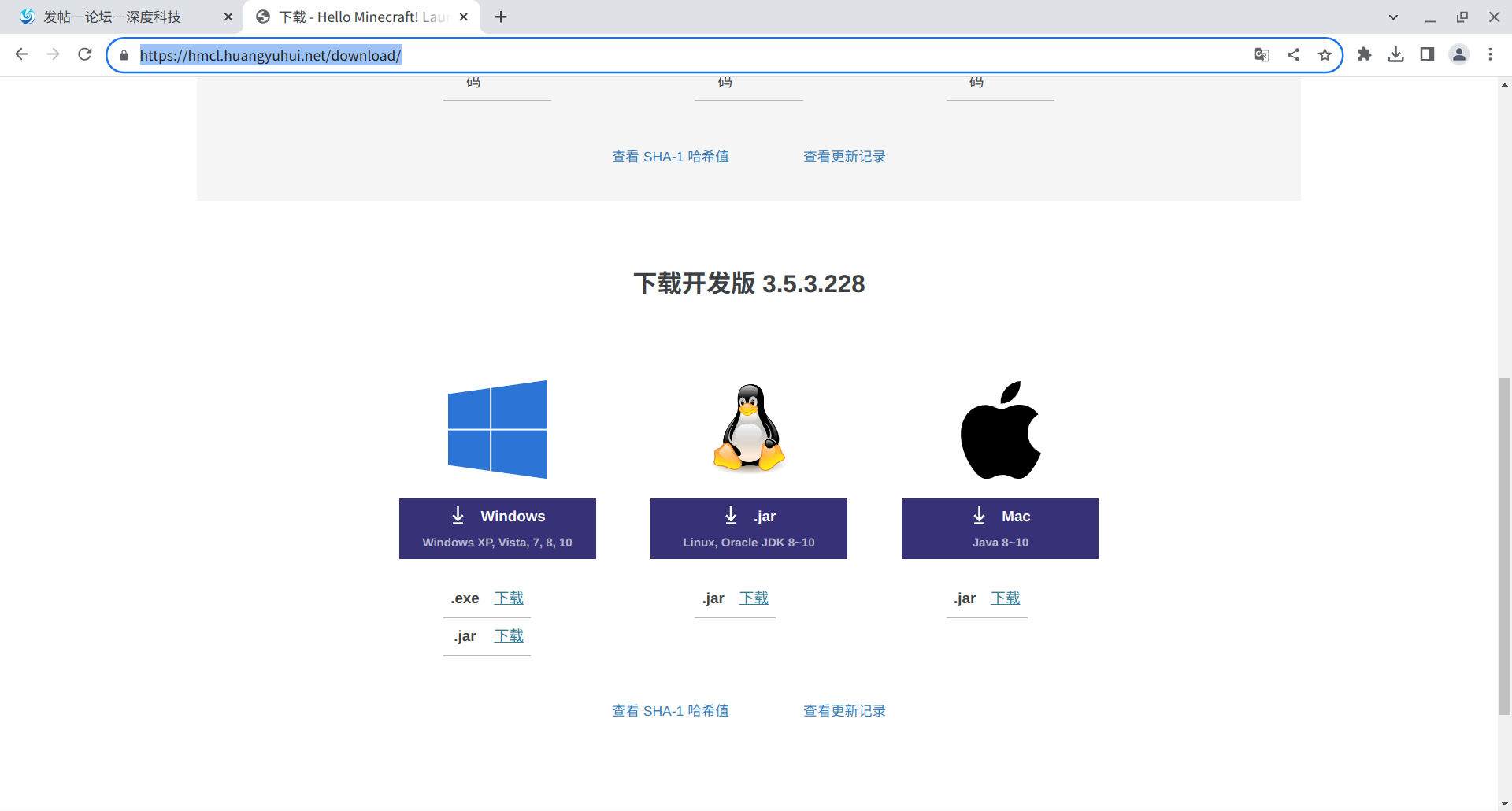This screenshot has height=811, width=1512.
Task: Click the page vertical scrollbar thumb
Action: (x=1505, y=546)
